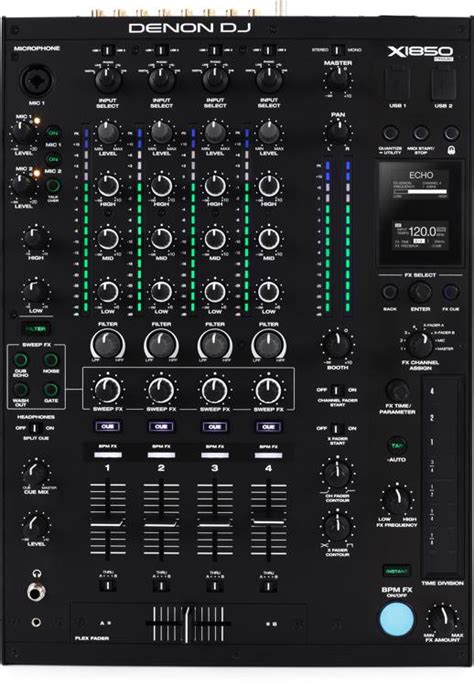
Task: Flip the headphones Split Cue switch
Action: [x=35, y=428]
